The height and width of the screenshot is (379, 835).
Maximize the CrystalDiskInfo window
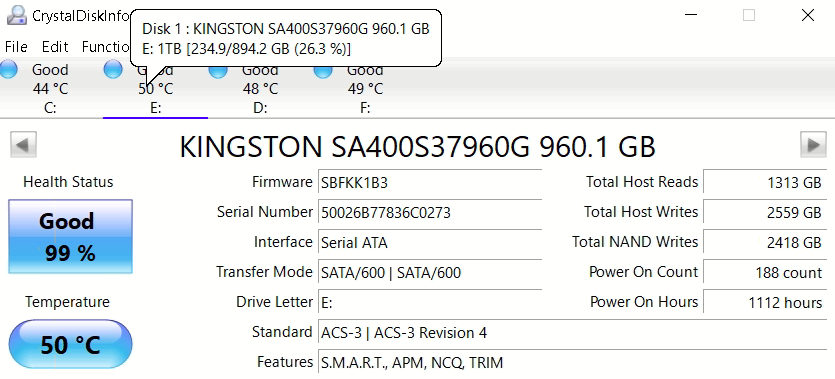click(749, 15)
